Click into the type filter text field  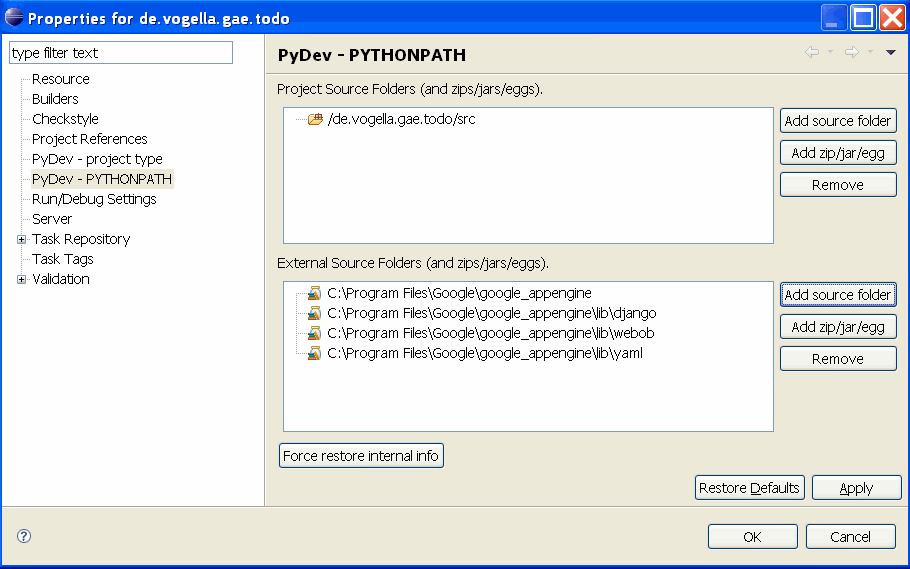click(120, 53)
